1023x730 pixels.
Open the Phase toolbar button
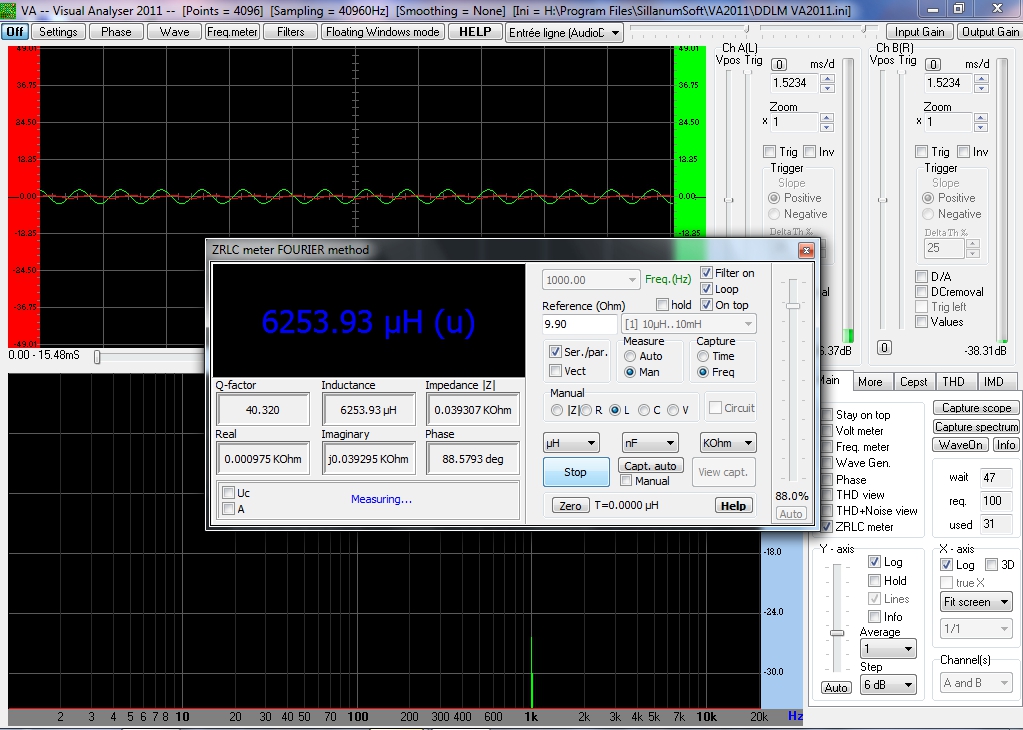(x=116, y=32)
